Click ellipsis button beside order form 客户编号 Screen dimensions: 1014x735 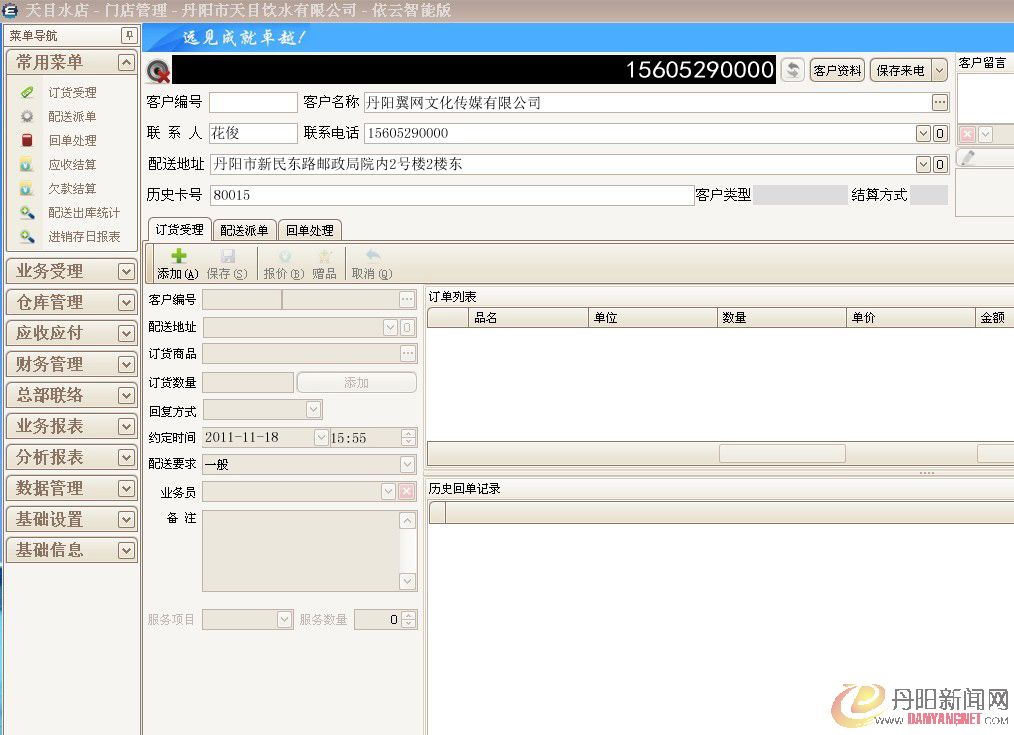click(x=407, y=299)
